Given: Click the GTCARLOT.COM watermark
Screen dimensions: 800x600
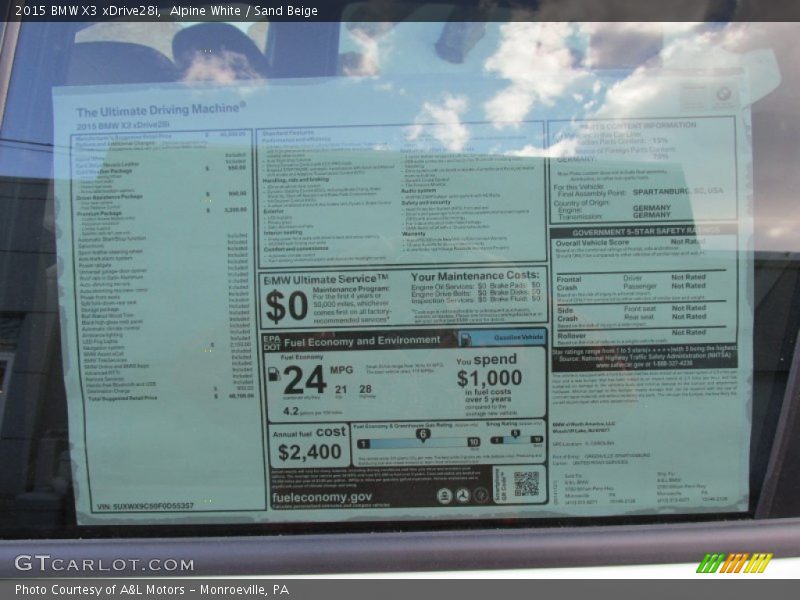Looking at the screenshot, I should click(x=104, y=563).
